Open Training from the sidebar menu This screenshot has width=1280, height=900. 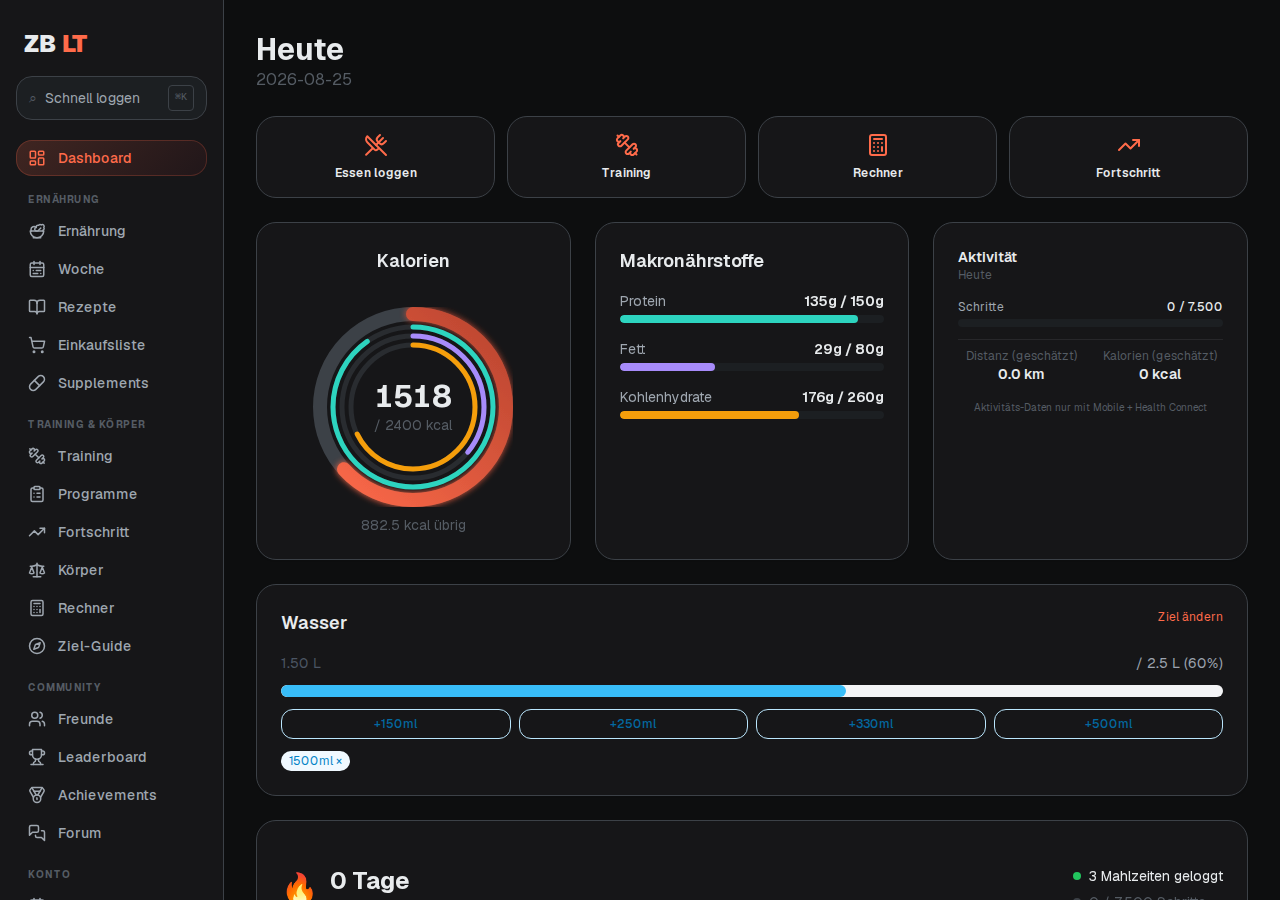click(111, 456)
